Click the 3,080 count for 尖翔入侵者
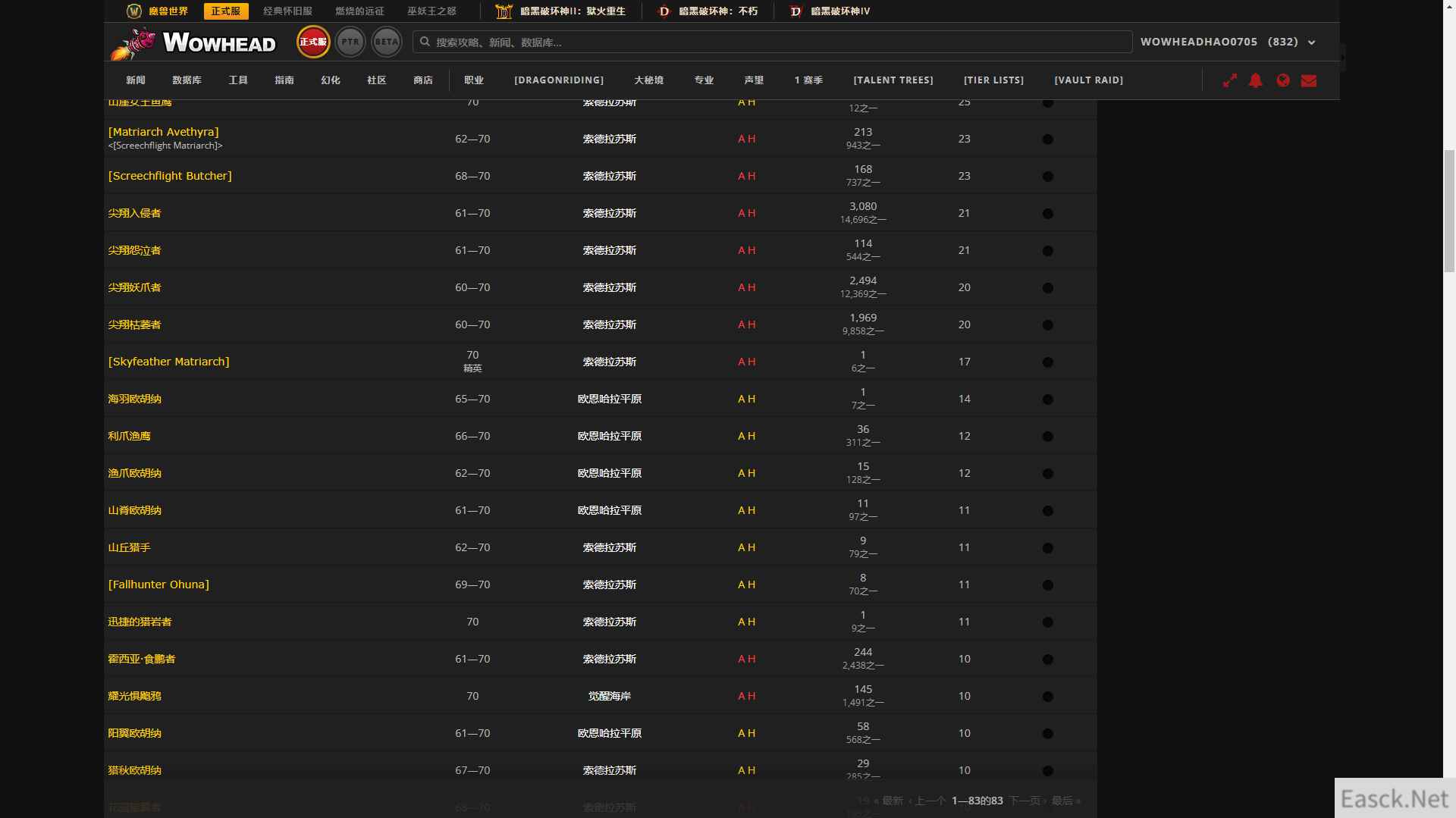This screenshot has height=818, width=1456. [863, 206]
